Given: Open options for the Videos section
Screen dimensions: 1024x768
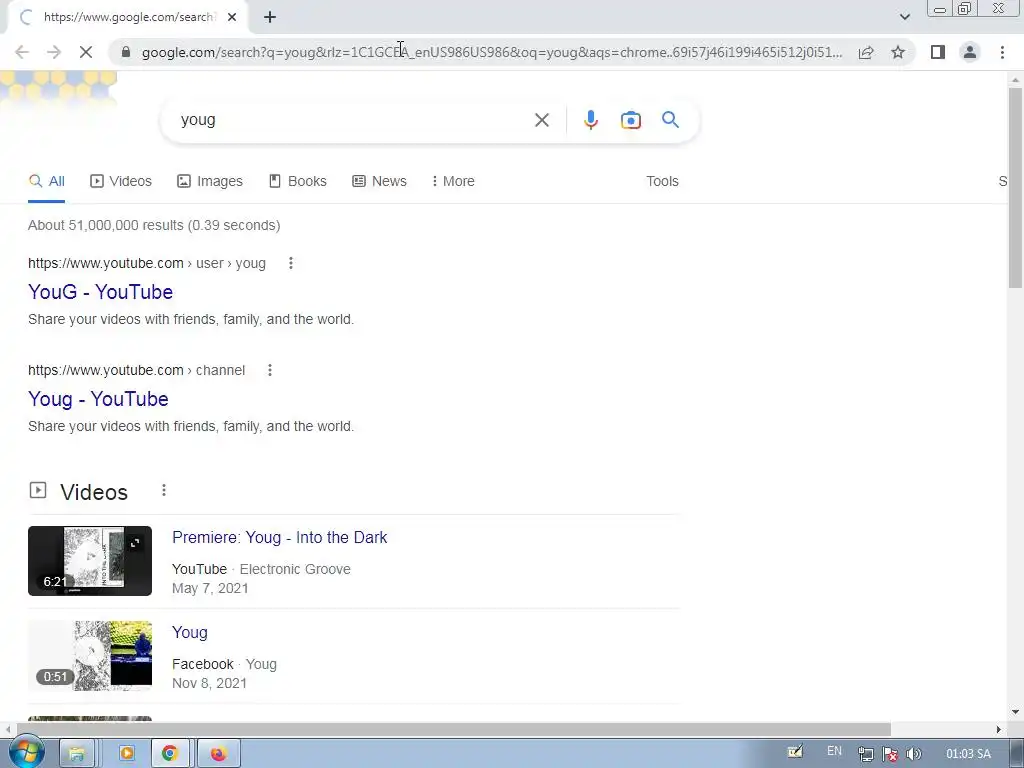Looking at the screenshot, I should (164, 490).
